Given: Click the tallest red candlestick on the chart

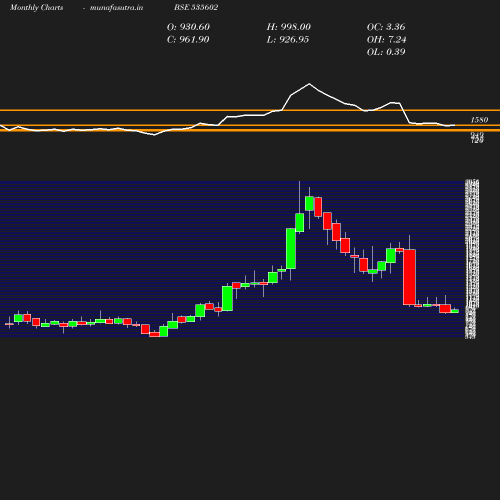Looking at the screenshot, I should tap(409, 277).
